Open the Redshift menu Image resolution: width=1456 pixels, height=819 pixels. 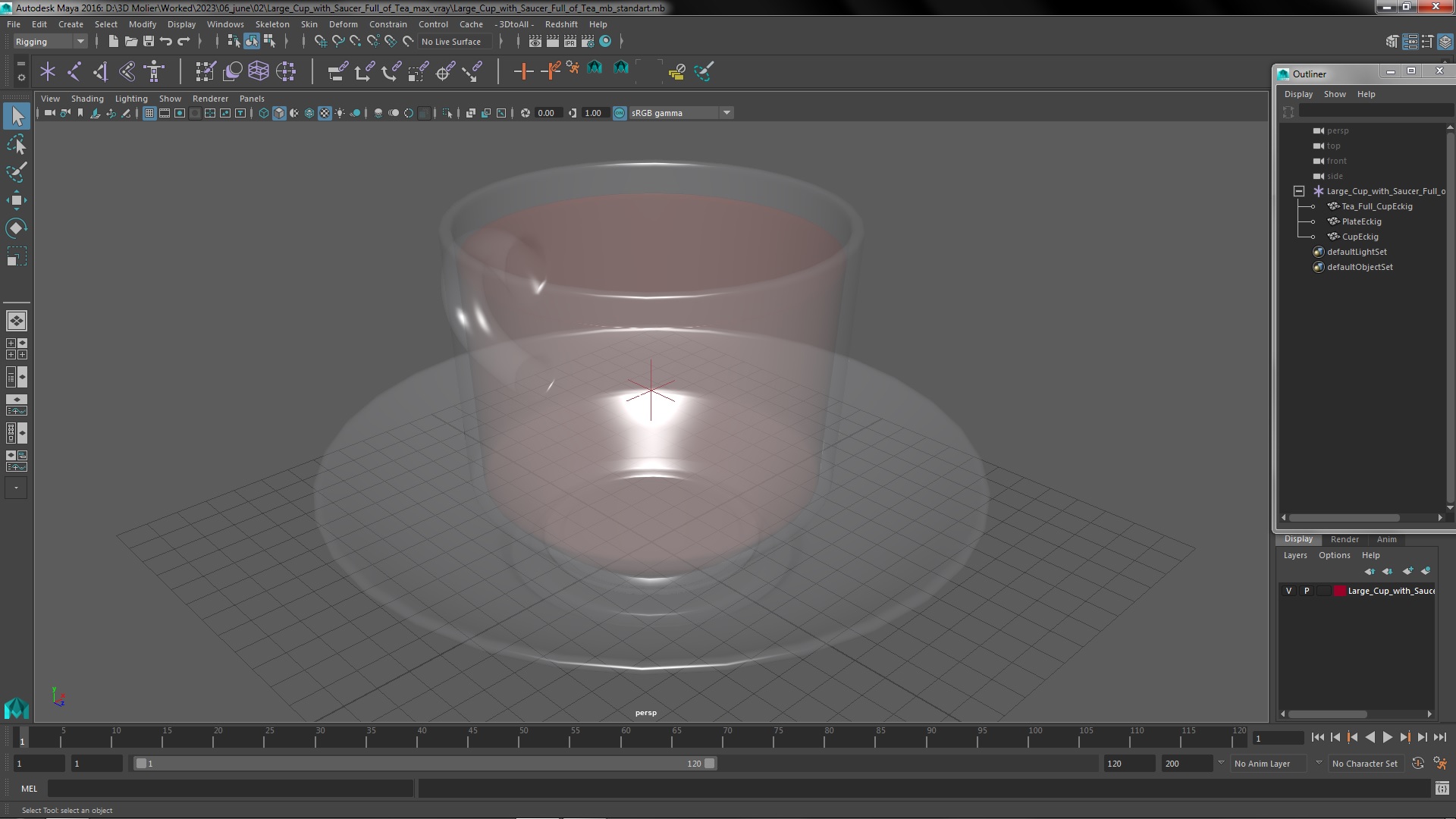pyautogui.click(x=561, y=24)
